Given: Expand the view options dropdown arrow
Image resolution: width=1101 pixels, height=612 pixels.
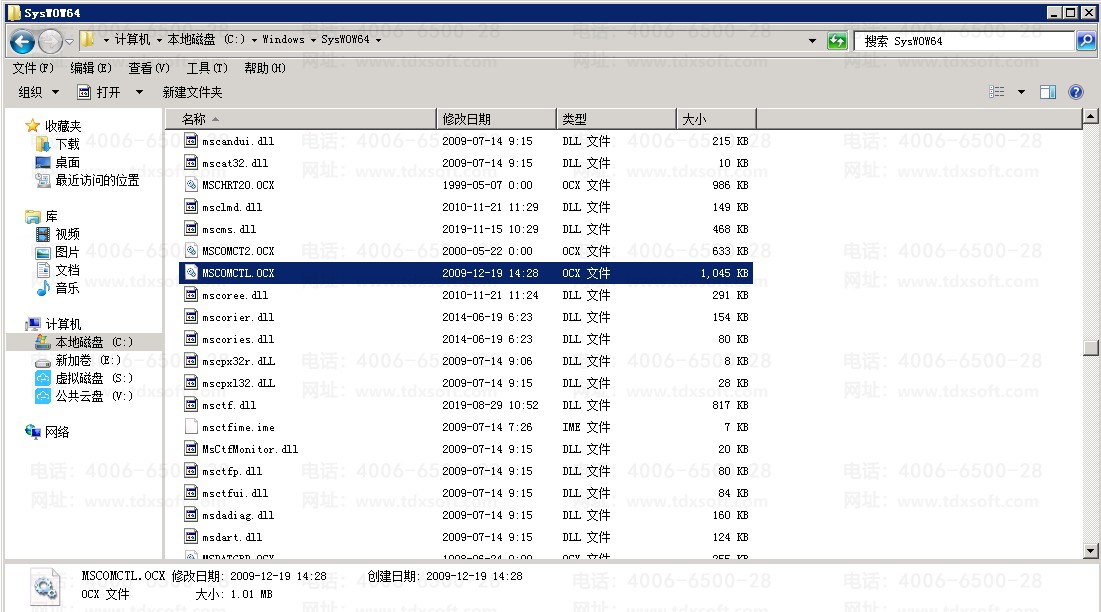Looking at the screenshot, I should point(1021,92).
